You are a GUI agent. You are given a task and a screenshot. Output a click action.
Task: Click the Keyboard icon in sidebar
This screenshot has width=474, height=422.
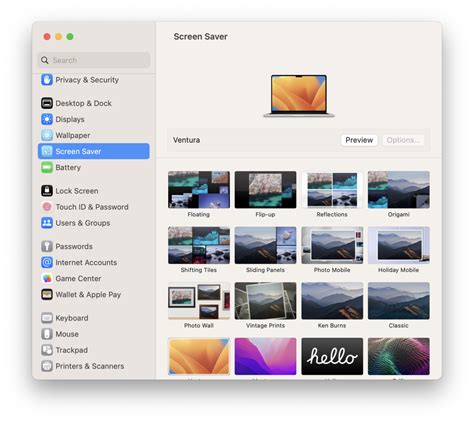pos(47,318)
